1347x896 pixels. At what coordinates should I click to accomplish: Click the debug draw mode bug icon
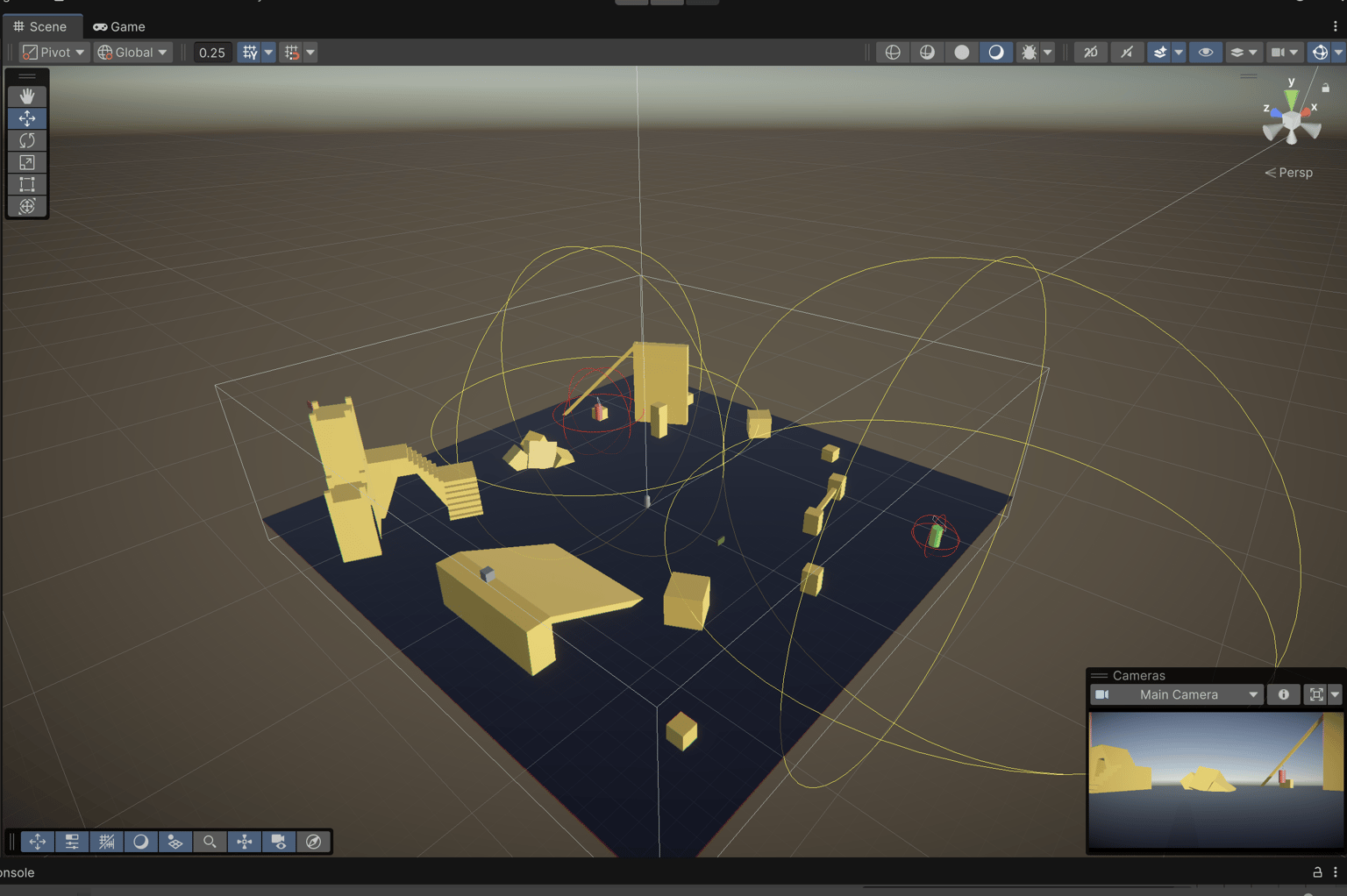1029,53
